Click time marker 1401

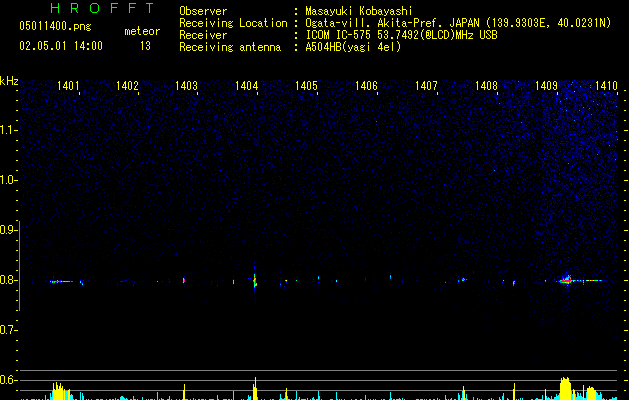pyautogui.click(x=68, y=86)
